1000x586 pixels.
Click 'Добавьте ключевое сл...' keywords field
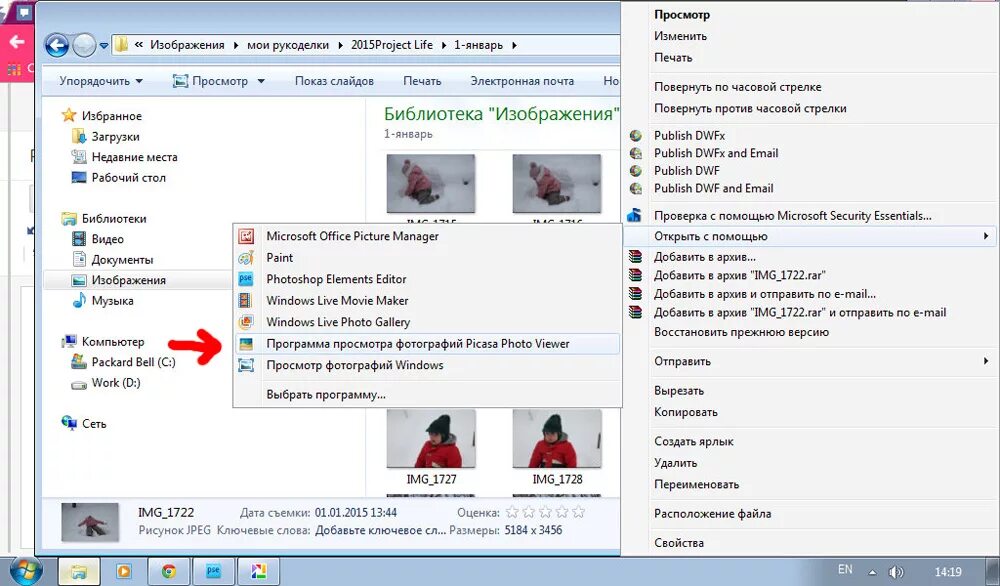(381, 531)
